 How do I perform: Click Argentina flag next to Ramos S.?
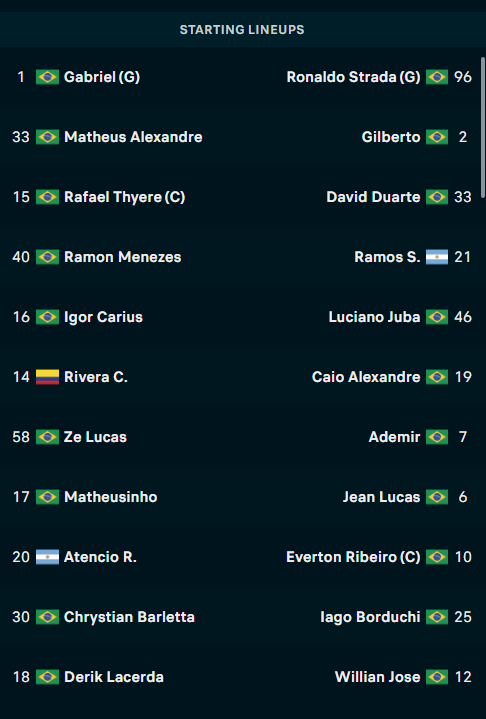[x=436, y=257]
